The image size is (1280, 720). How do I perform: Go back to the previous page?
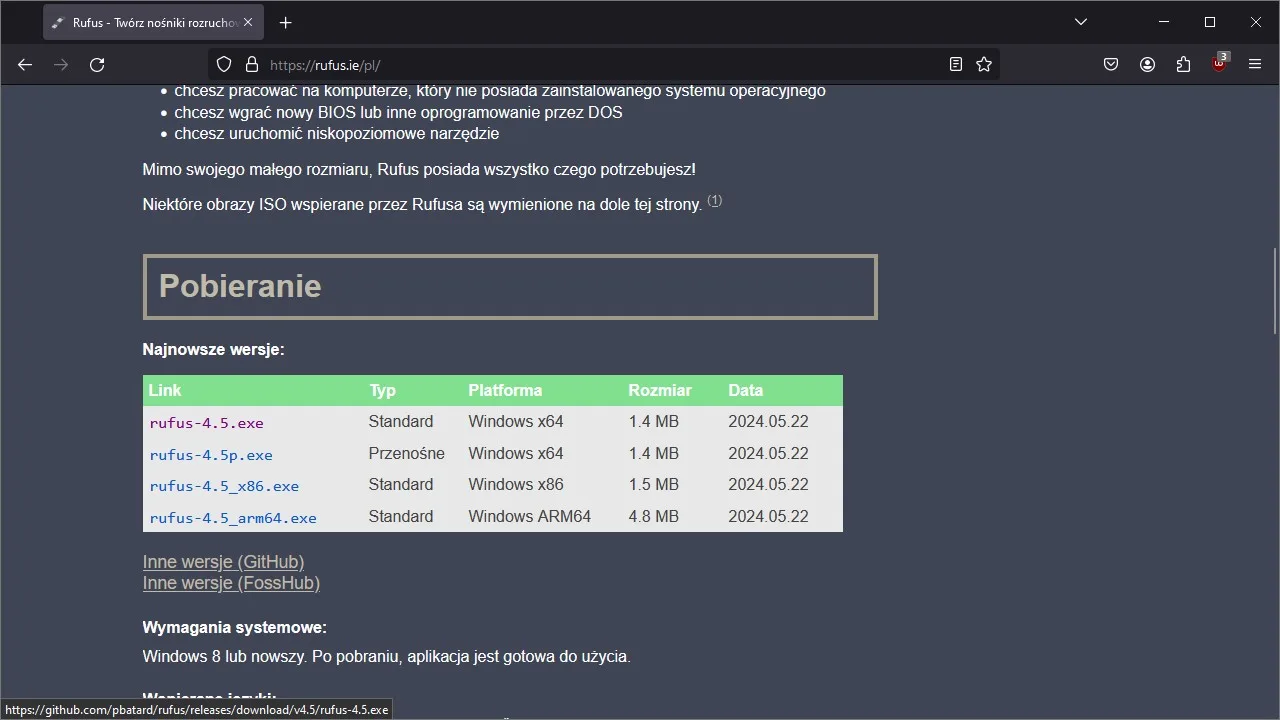25,64
